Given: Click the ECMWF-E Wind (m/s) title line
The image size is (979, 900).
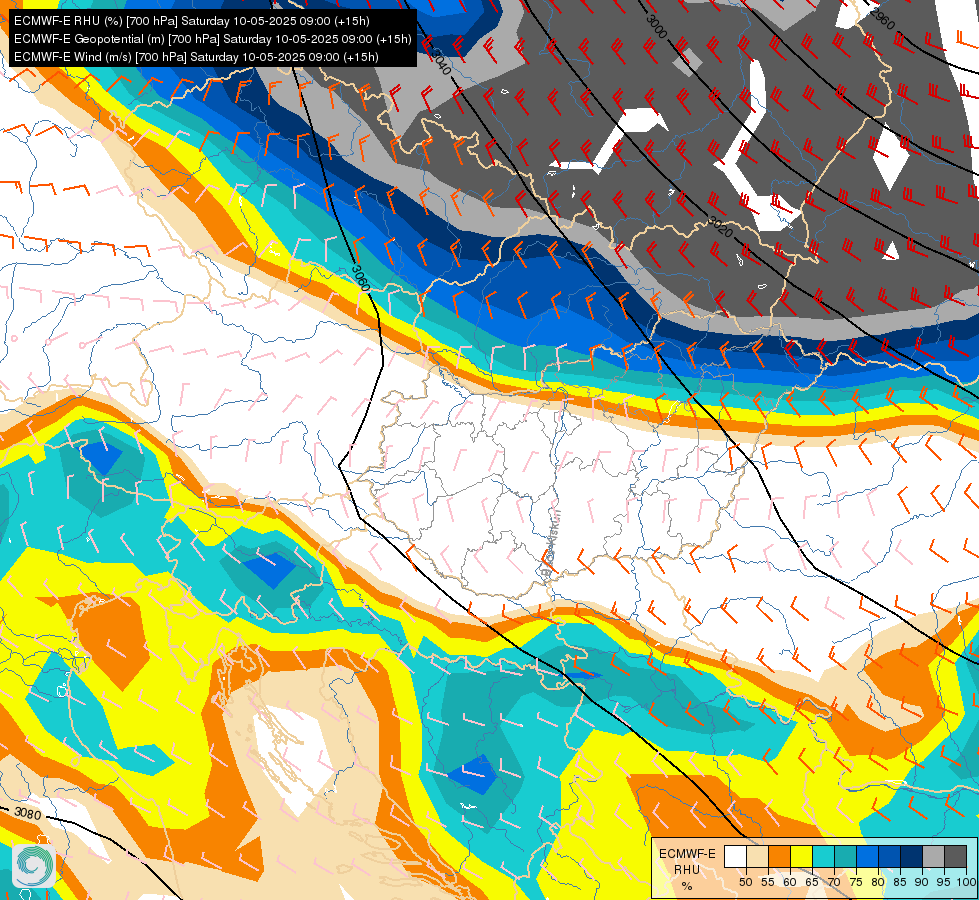Looking at the screenshot, I should pyautogui.click(x=196, y=57).
